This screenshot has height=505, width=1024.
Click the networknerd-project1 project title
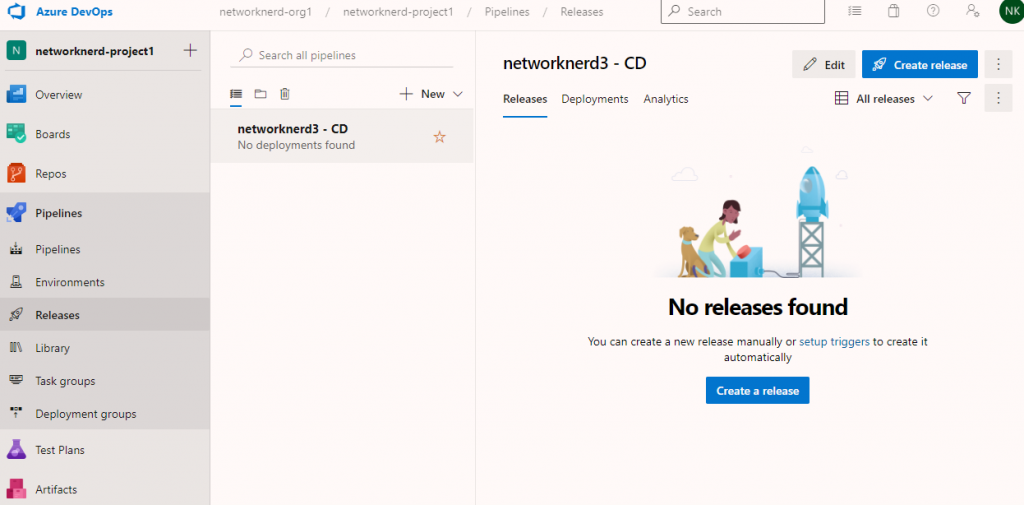coord(95,50)
